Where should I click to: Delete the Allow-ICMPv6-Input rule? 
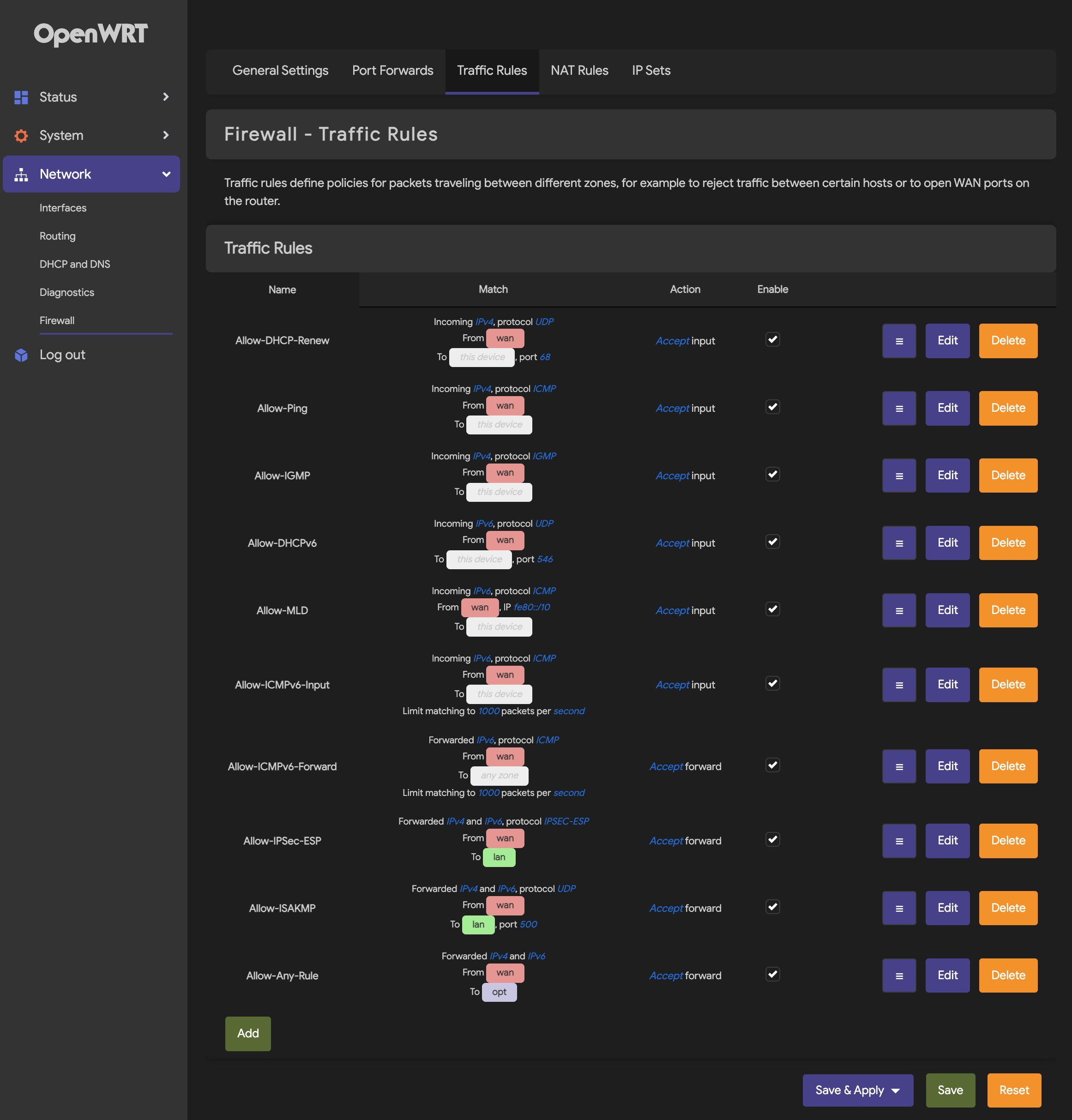[1008, 685]
